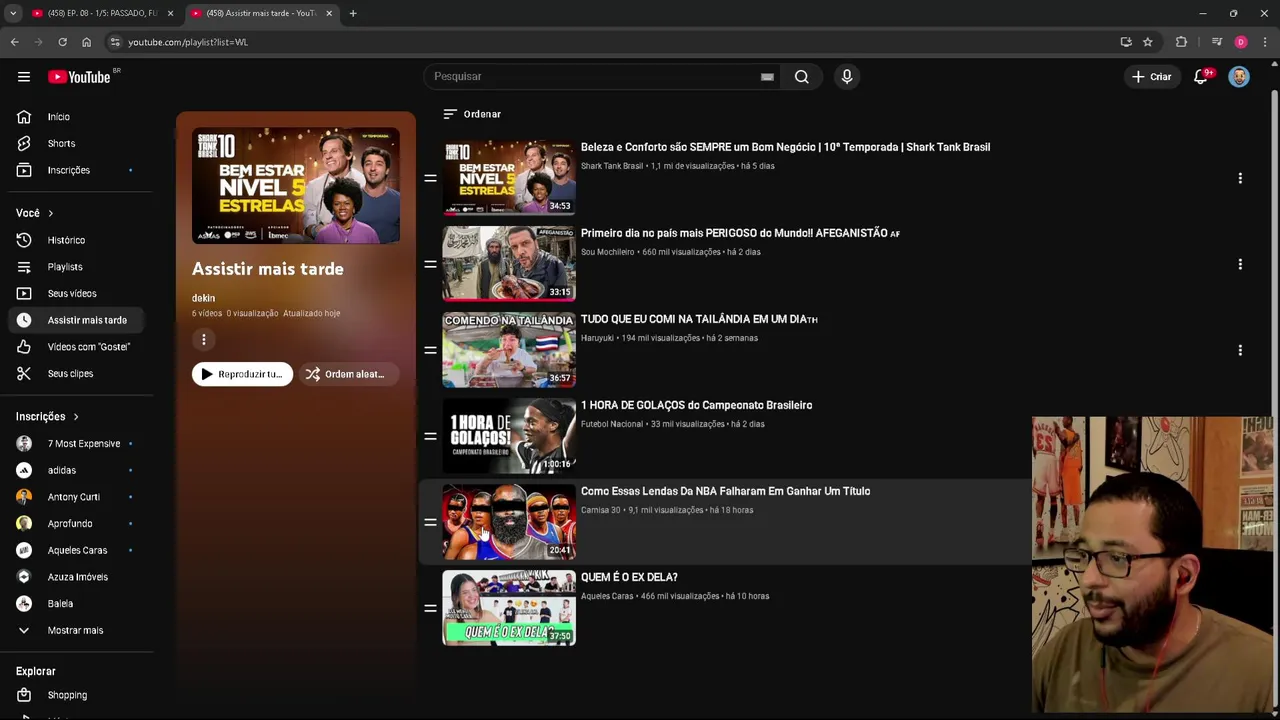Viewport: 1280px width, 720px height.
Task: Open 7 Most Expensive channel
Action: 76,443
